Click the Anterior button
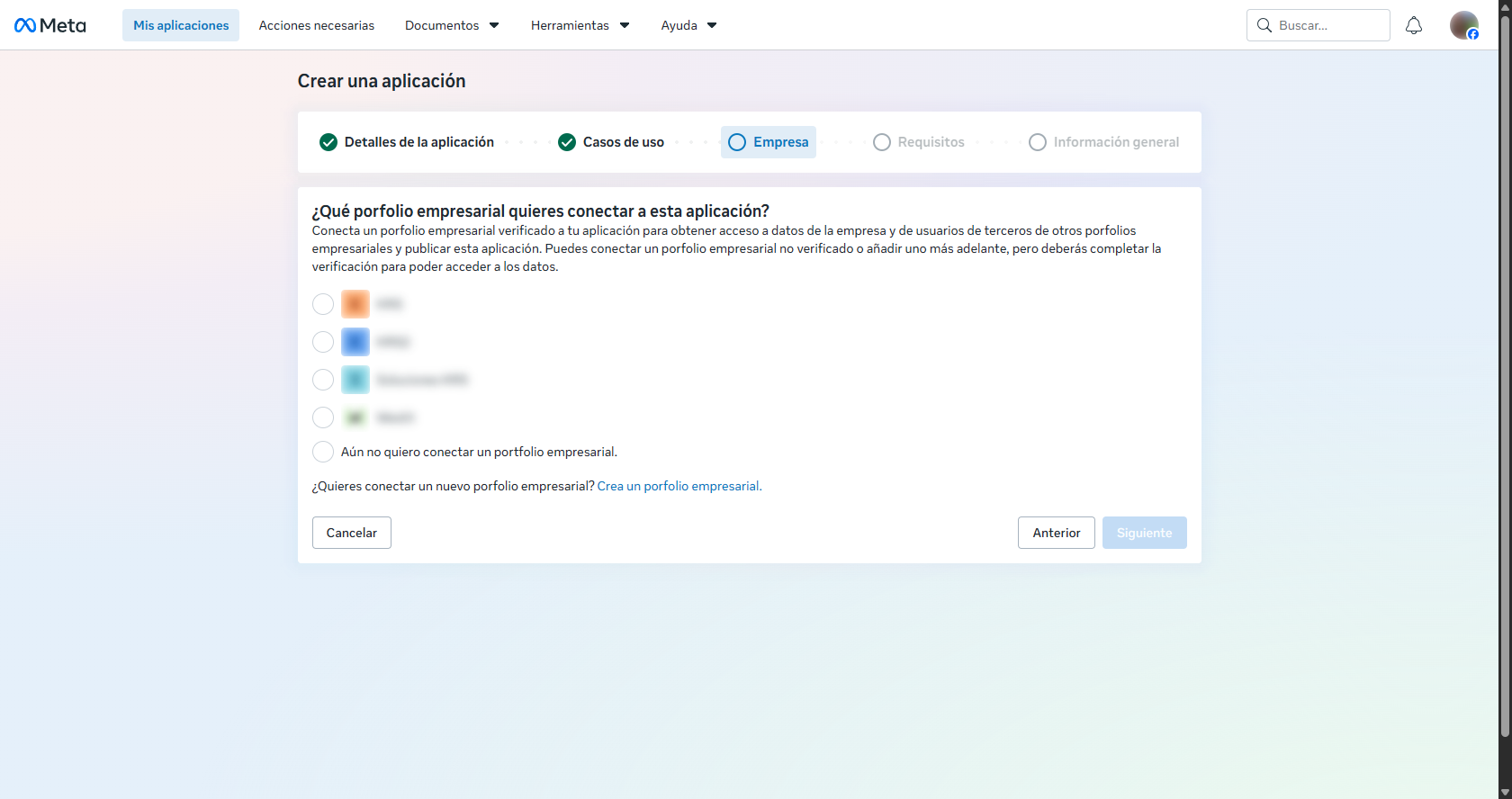This screenshot has width=1512, height=799. tap(1057, 533)
